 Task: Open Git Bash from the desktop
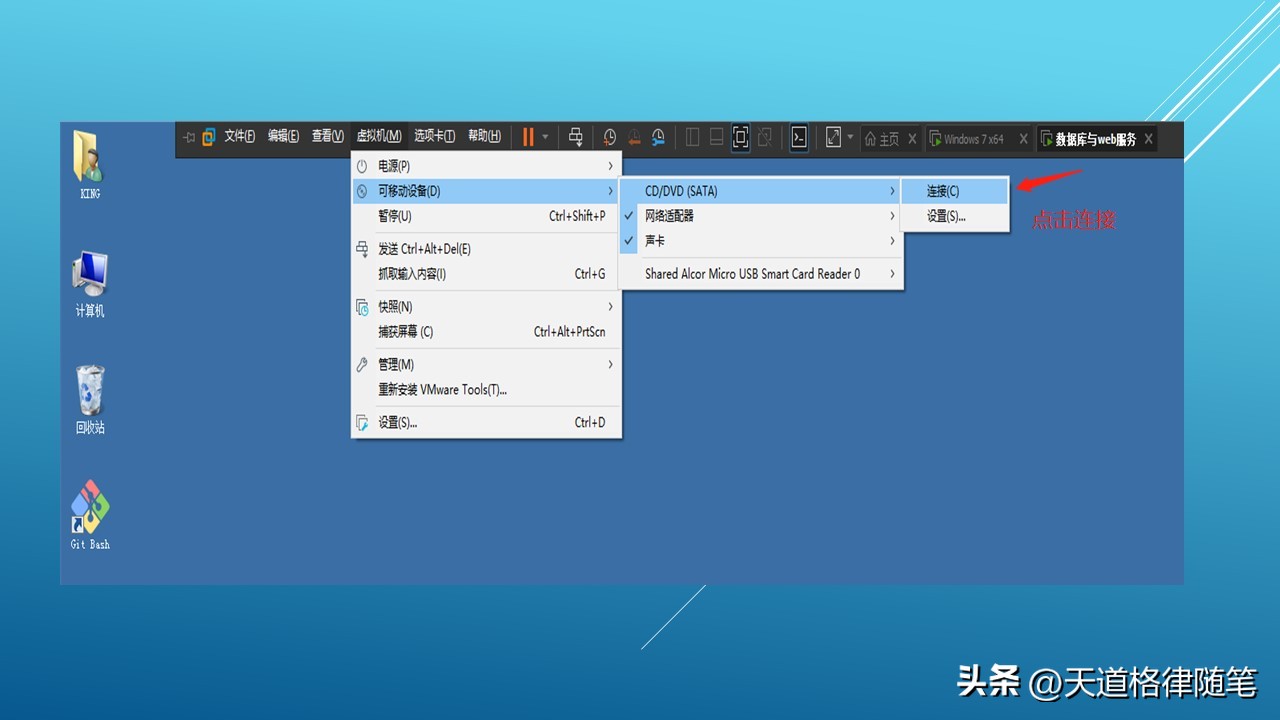[88, 512]
